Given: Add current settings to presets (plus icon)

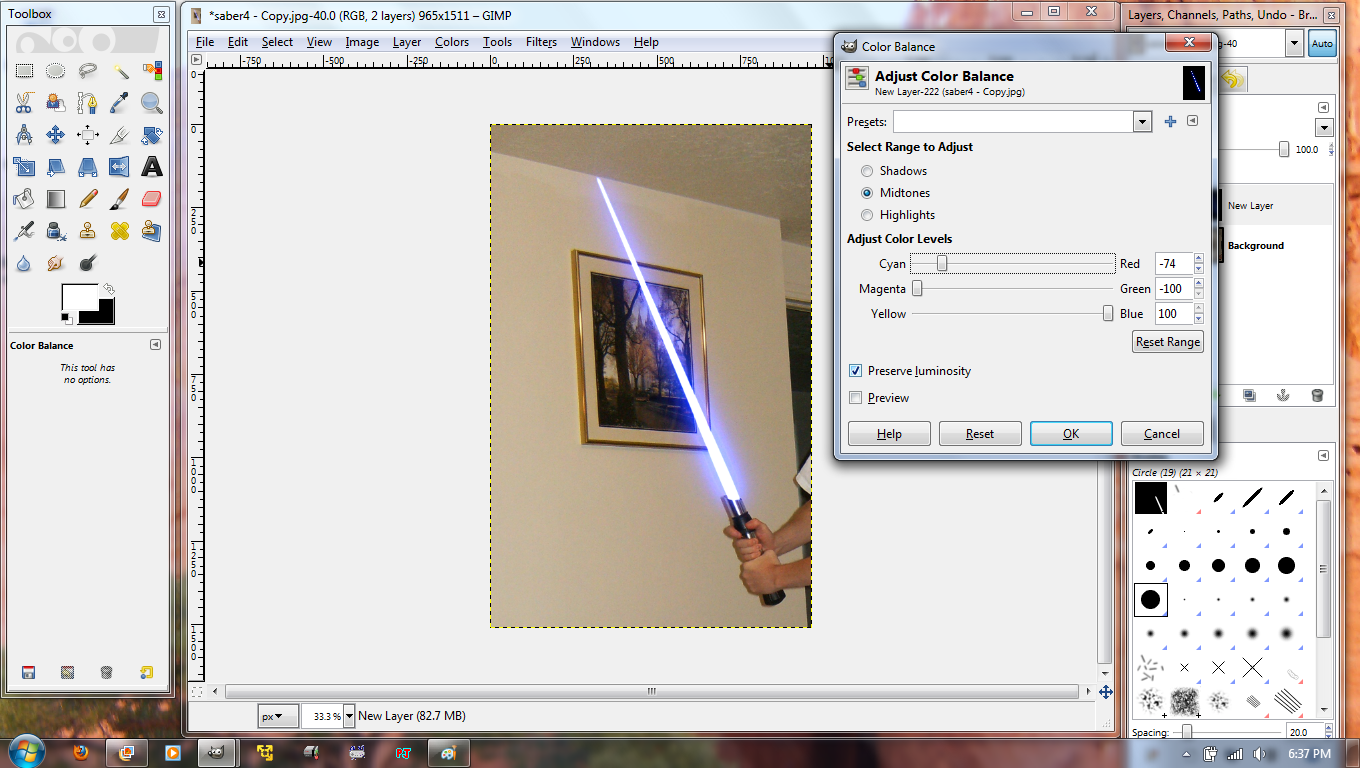Looking at the screenshot, I should [x=1171, y=122].
